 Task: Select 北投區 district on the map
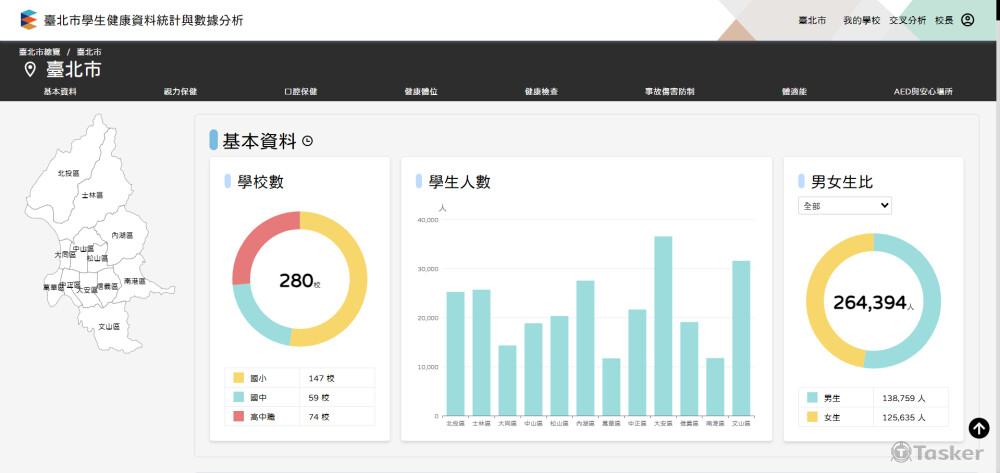click(x=68, y=173)
